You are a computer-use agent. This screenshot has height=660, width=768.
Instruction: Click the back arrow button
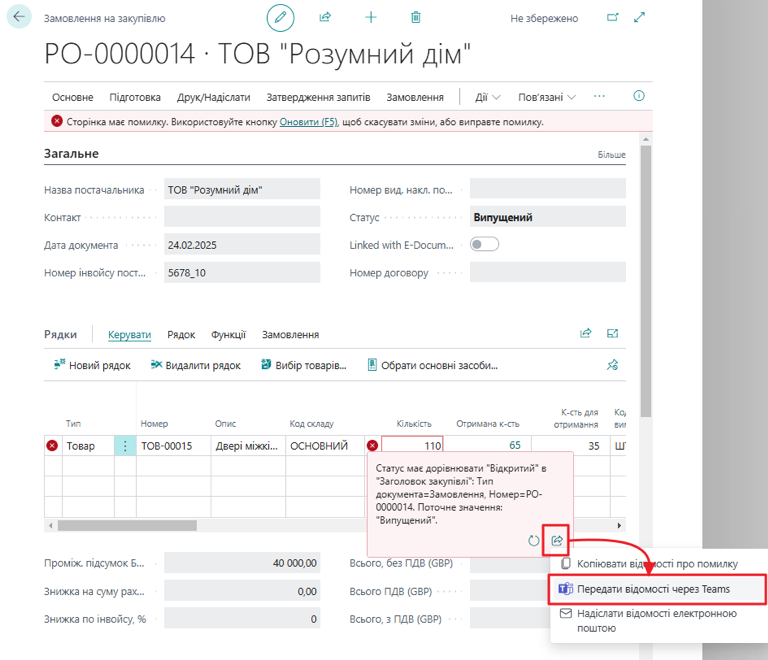point(19,17)
